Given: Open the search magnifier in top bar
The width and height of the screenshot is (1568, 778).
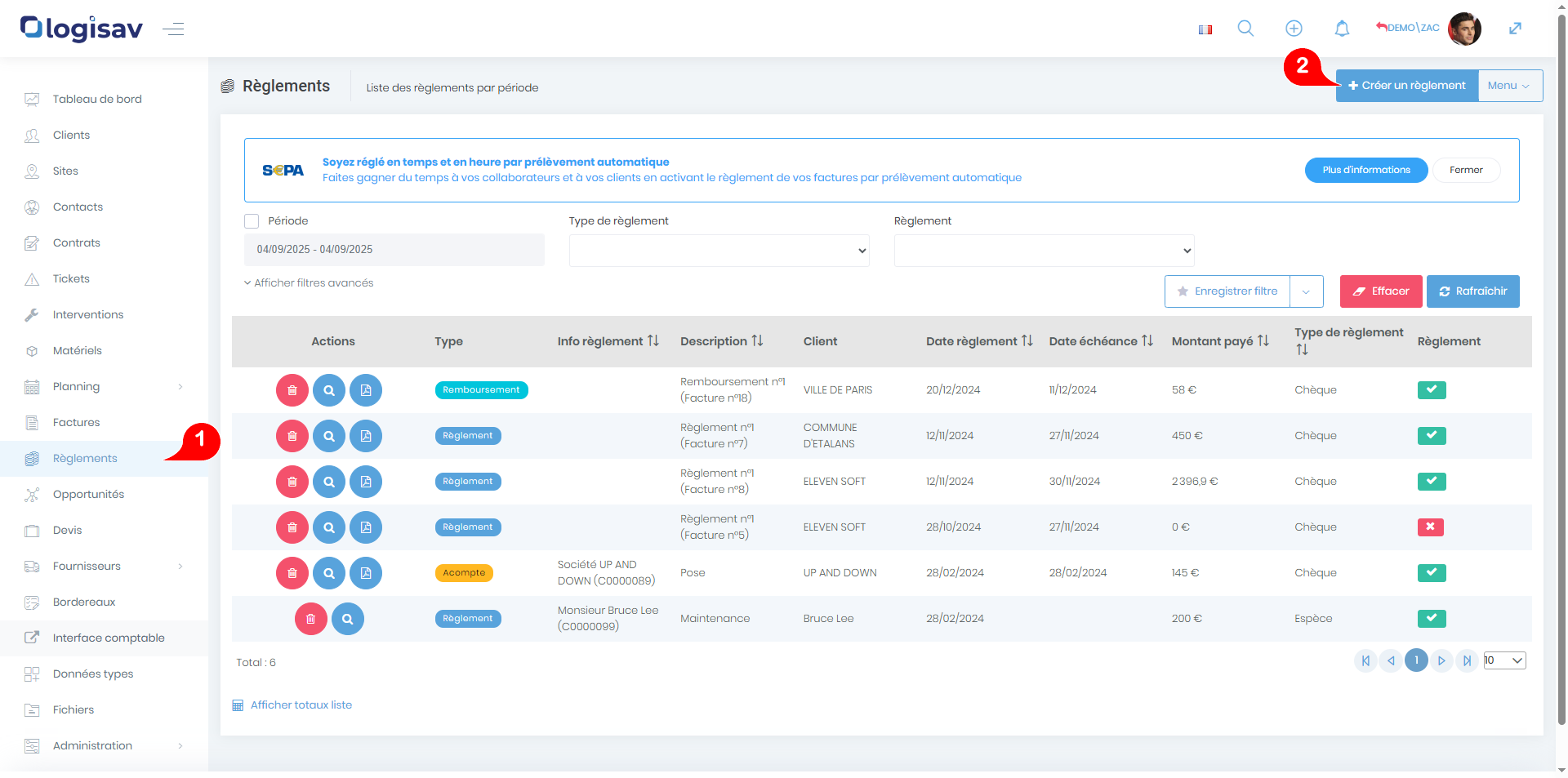Looking at the screenshot, I should 1245,29.
